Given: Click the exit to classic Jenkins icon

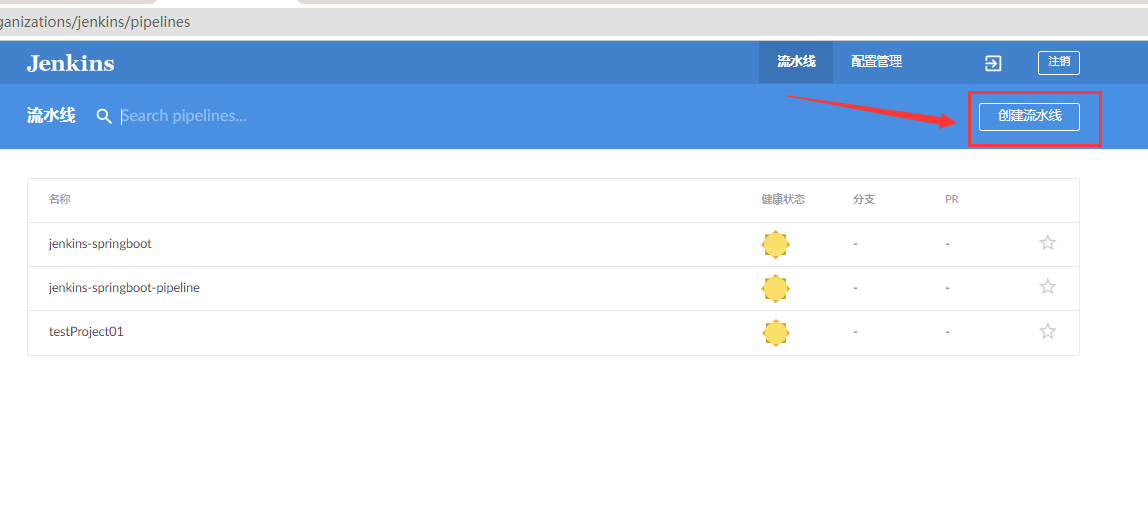Looking at the screenshot, I should [993, 63].
